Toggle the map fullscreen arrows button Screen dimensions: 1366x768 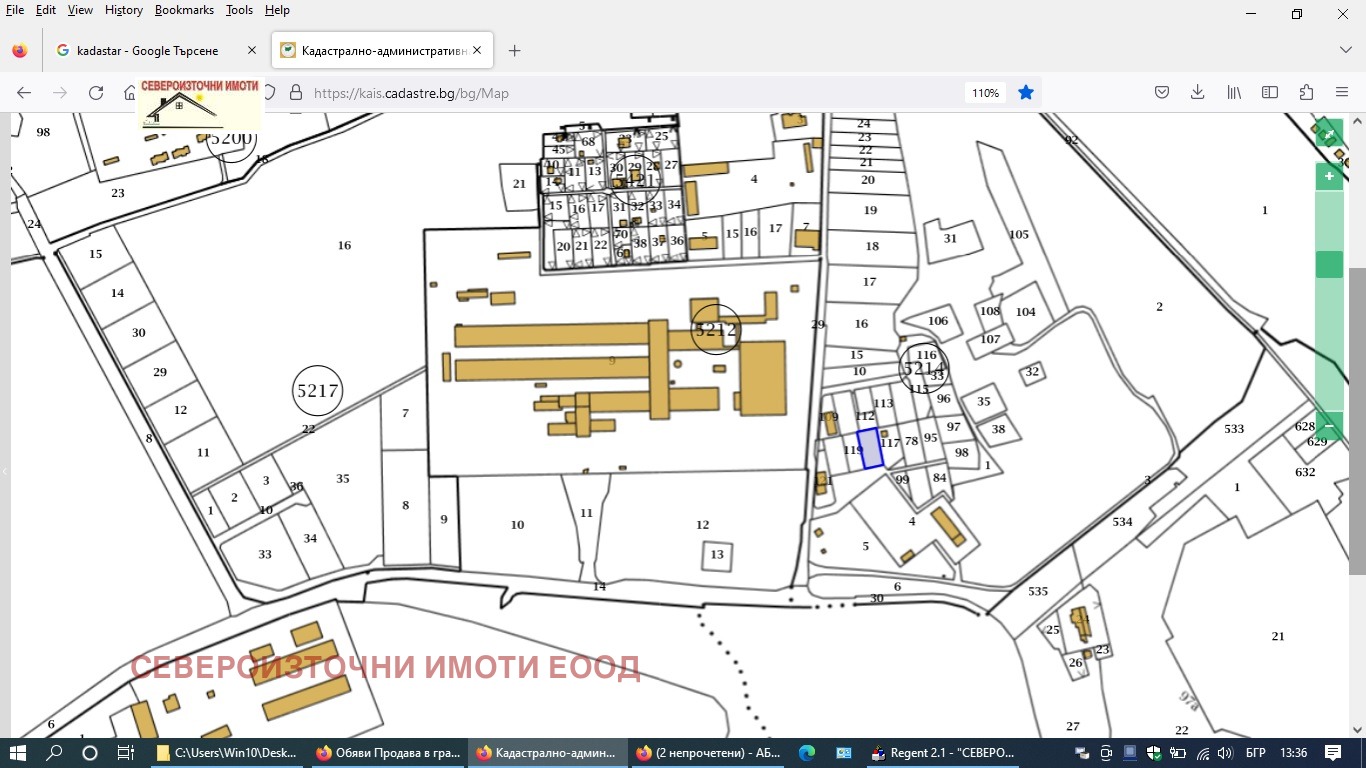point(1328,133)
